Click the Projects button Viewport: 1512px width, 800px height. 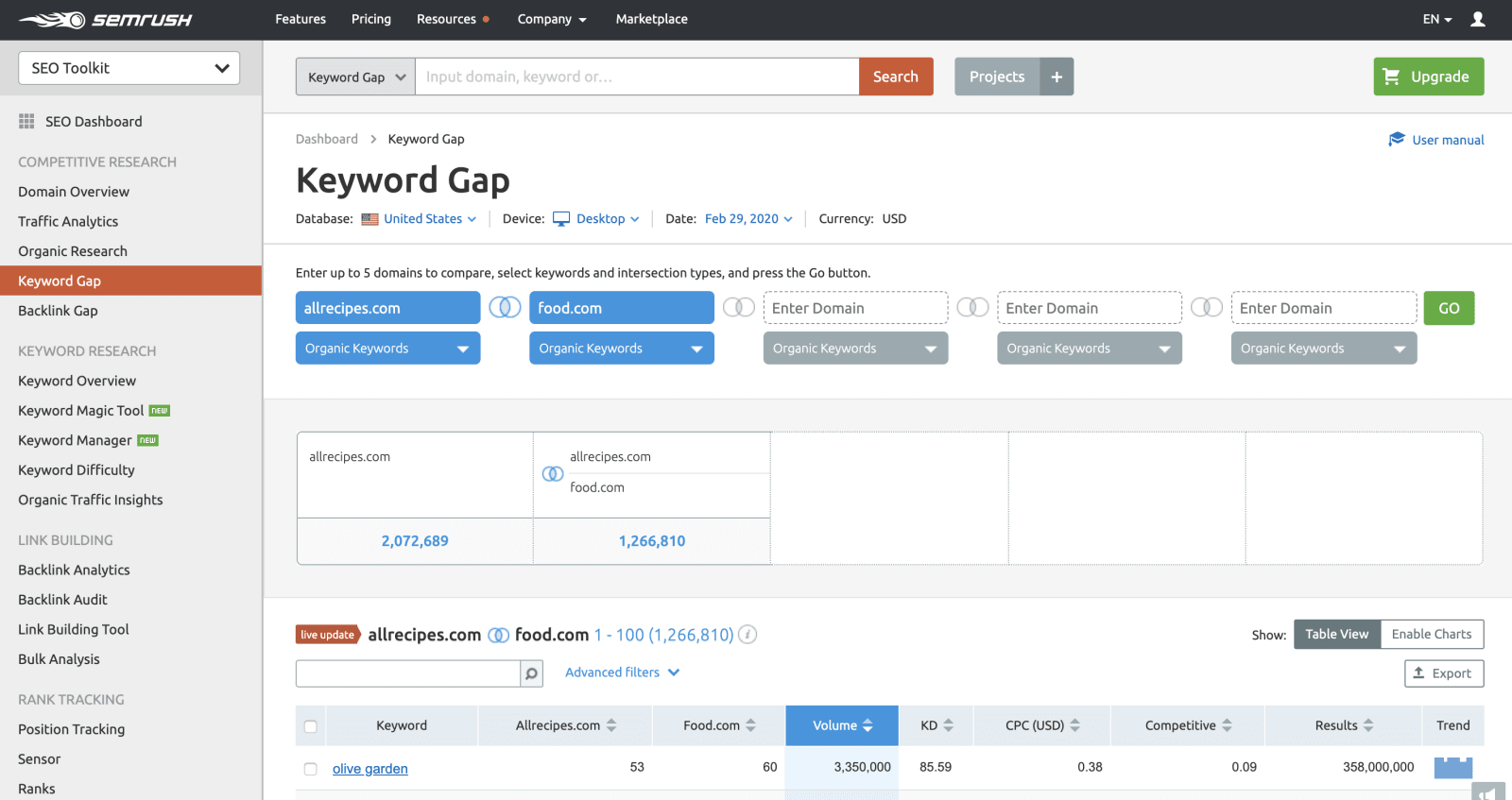[x=997, y=77]
